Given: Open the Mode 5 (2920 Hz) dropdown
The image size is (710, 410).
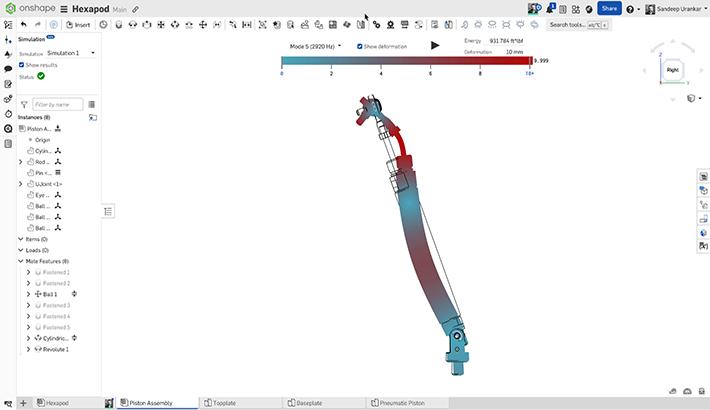Looking at the screenshot, I should point(315,46).
